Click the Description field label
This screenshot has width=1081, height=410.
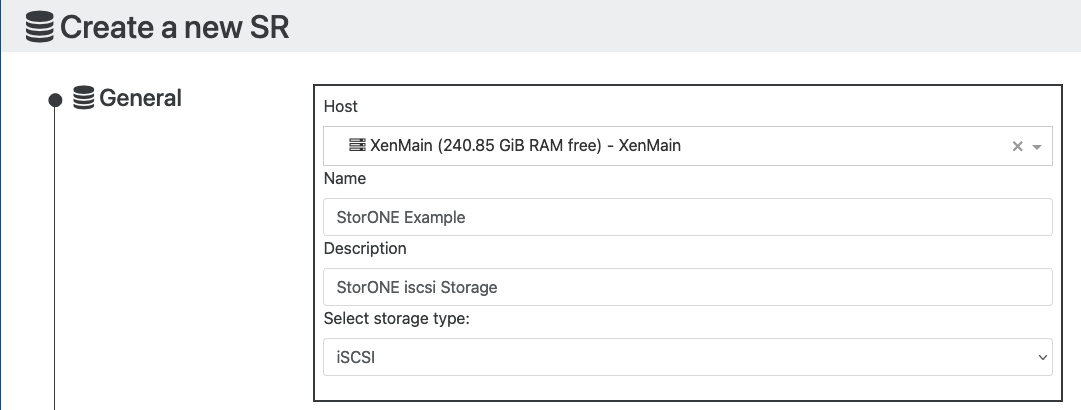pyautogui.click(x=365, y=248)
